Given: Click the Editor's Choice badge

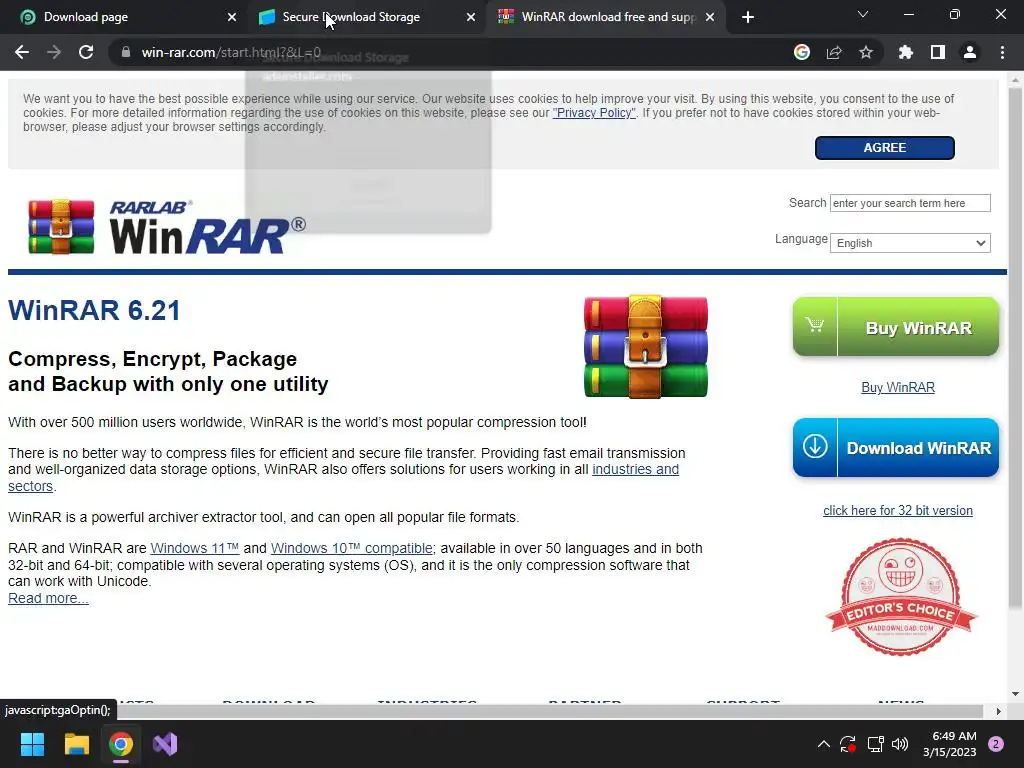Looking at the screenshot, I should point(901,597).
